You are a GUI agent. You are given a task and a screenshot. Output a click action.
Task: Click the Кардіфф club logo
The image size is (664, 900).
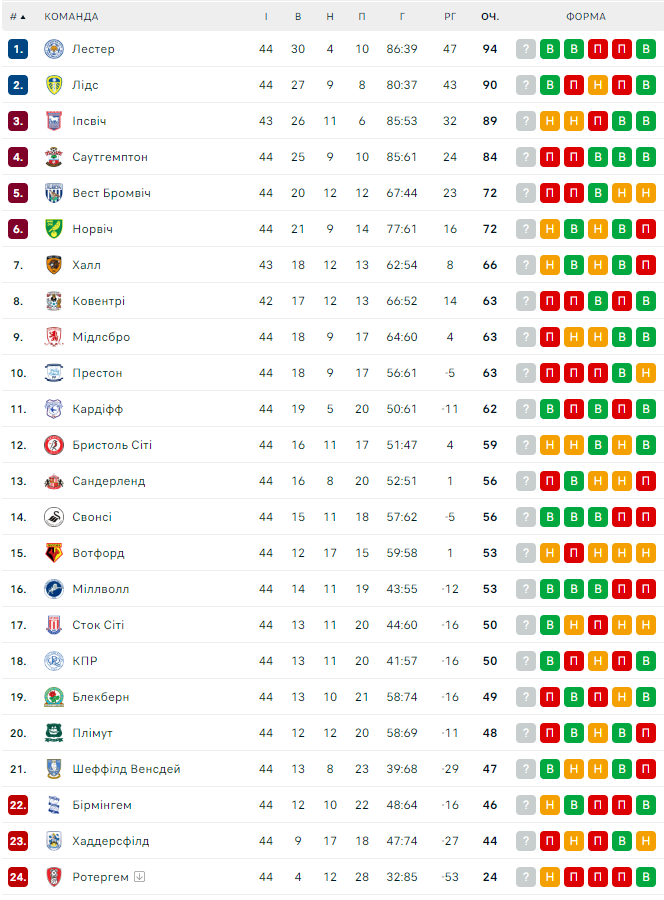54,409
